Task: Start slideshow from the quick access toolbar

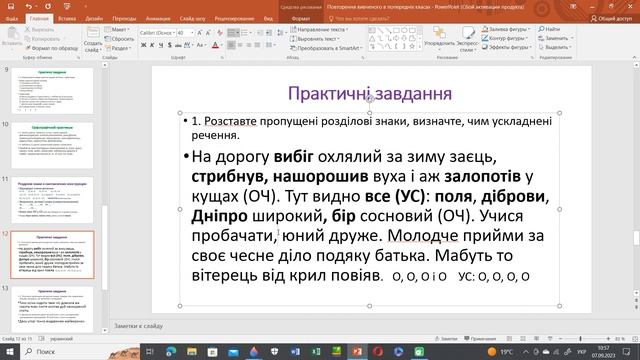Action: tap(67, 7)
